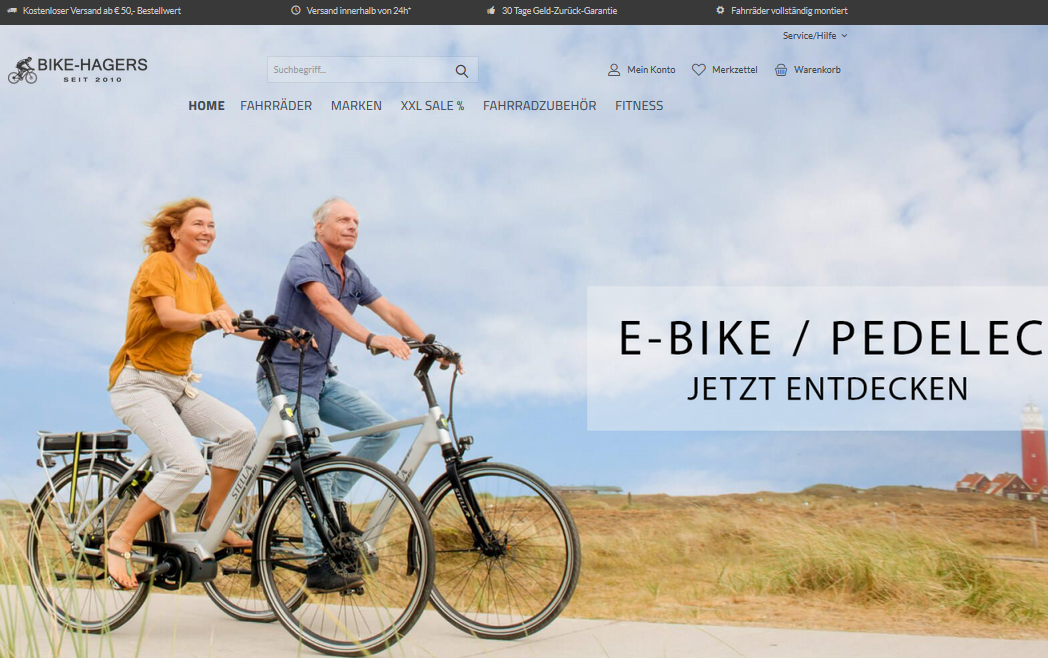Click the clock icon beside Versand innerhalb
The height and width of the screenshot is (663, 1048).
tap(295, 11)
